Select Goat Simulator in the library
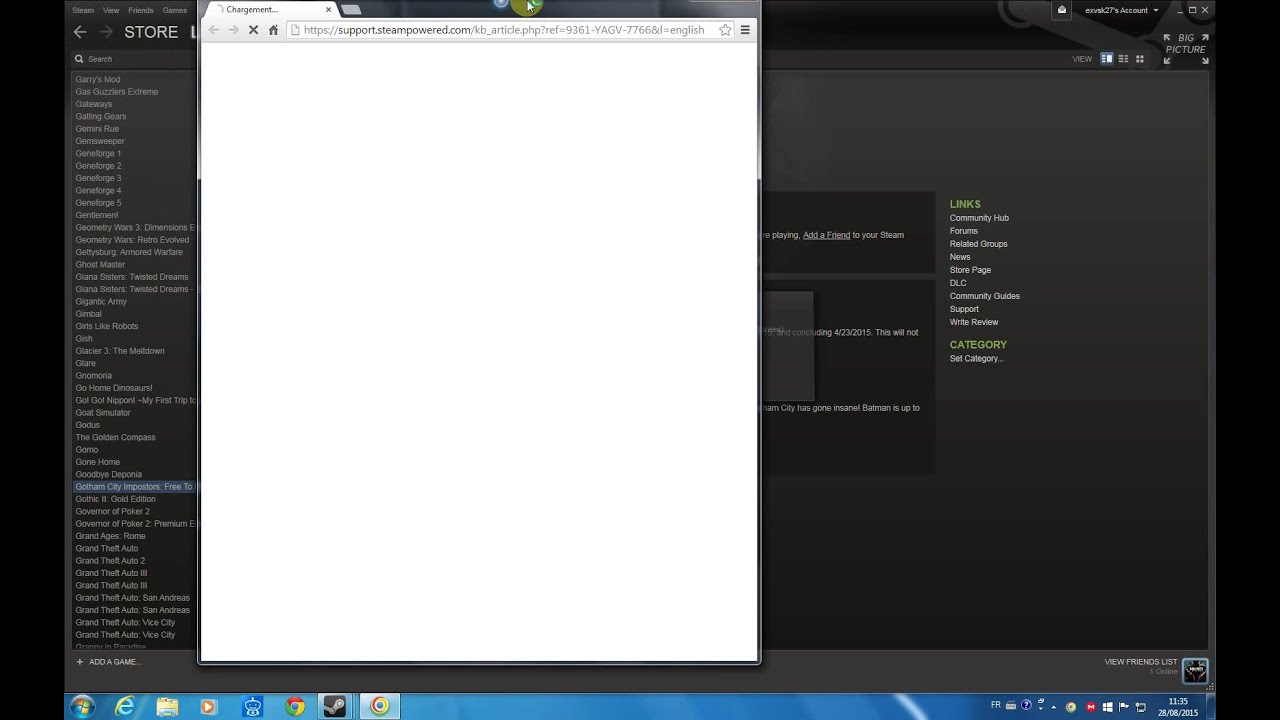Viewport: 1280px width, 720px height. coord(103,413)
